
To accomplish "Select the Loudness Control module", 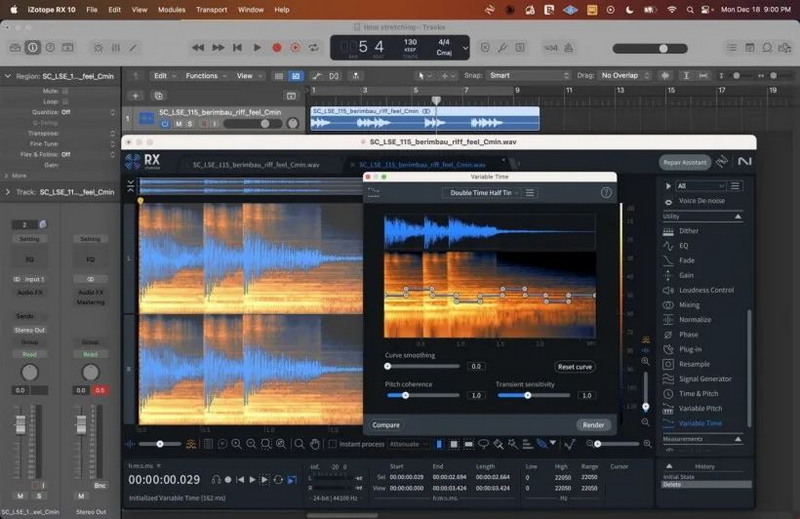I will click(706, 290).
